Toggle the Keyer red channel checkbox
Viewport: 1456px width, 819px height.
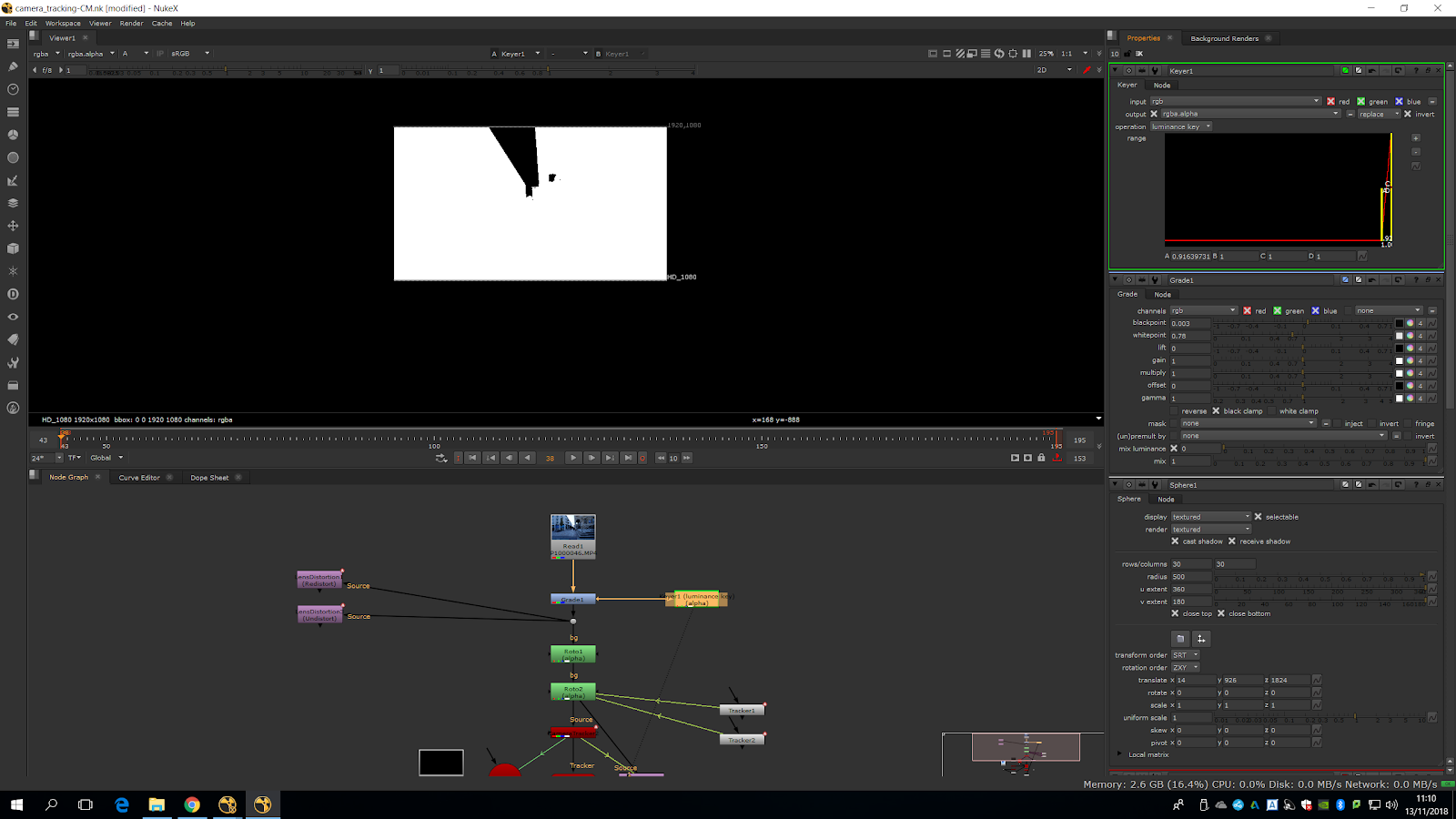[1330, 102]
